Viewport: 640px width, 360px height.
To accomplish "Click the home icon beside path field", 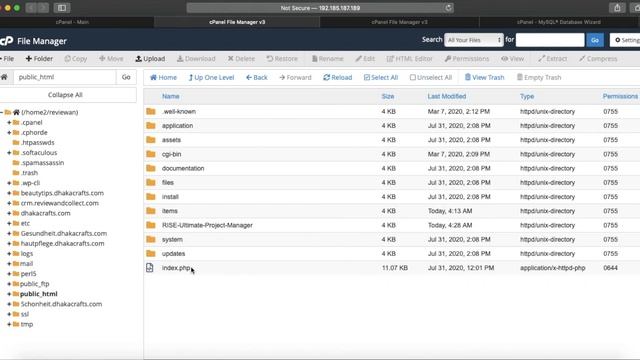I will [x=4, y=77].
